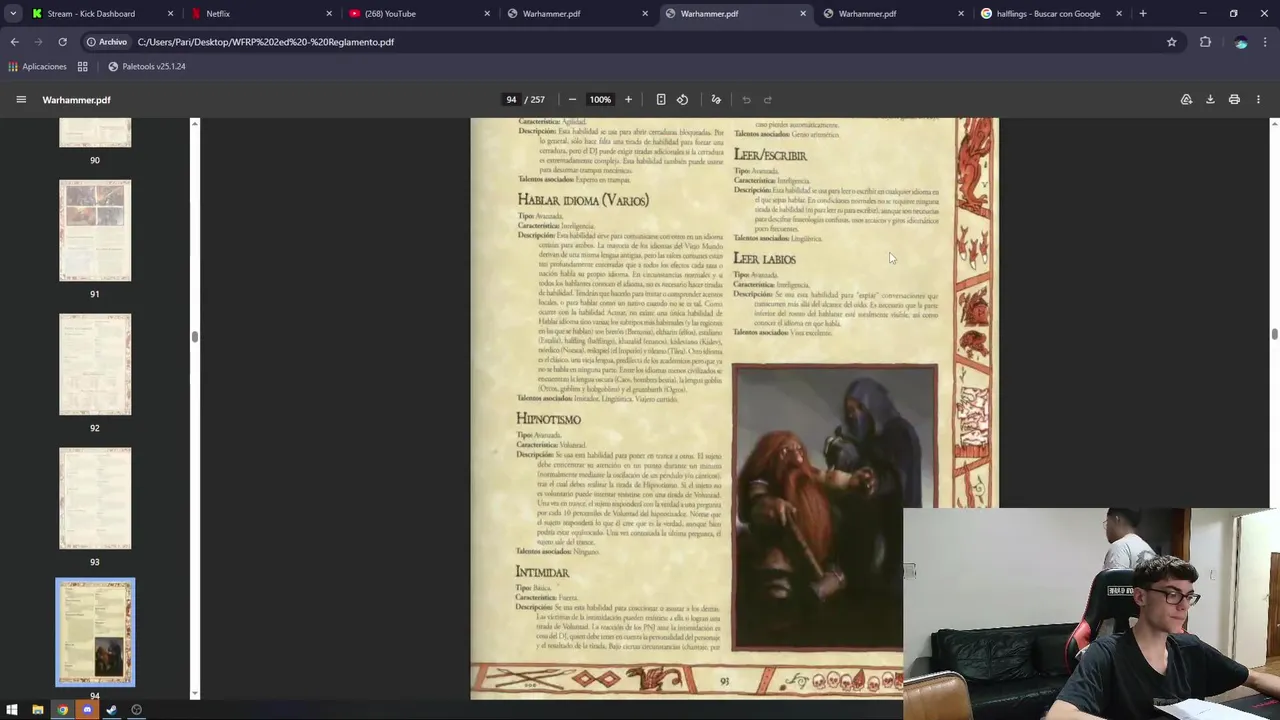Select page 92 thumbnail
The height and width of the screenshot is (720, 1280).
[x=95, y=364]
